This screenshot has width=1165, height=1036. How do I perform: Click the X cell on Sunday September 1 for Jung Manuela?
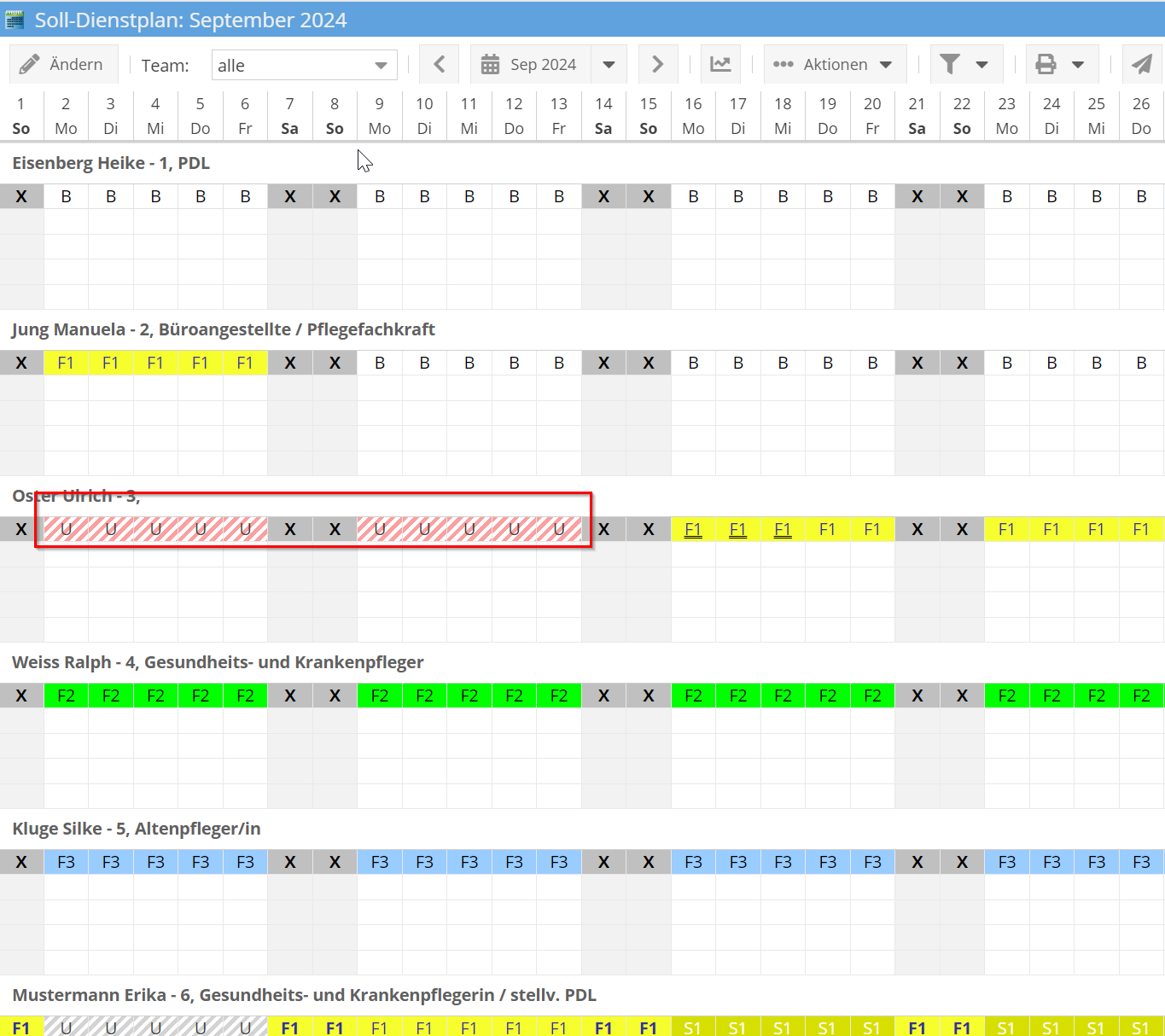point(21,363)
